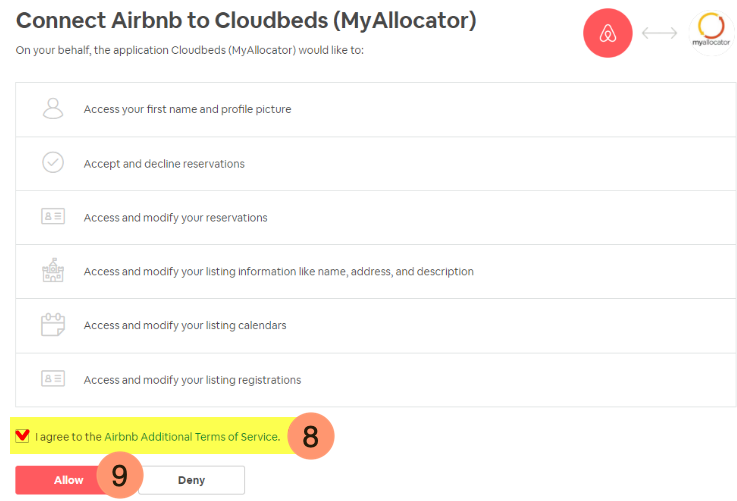The image size is (737, 501).
Task: Click the ID card icon beside reservations
Action: [x=53, y=217]
